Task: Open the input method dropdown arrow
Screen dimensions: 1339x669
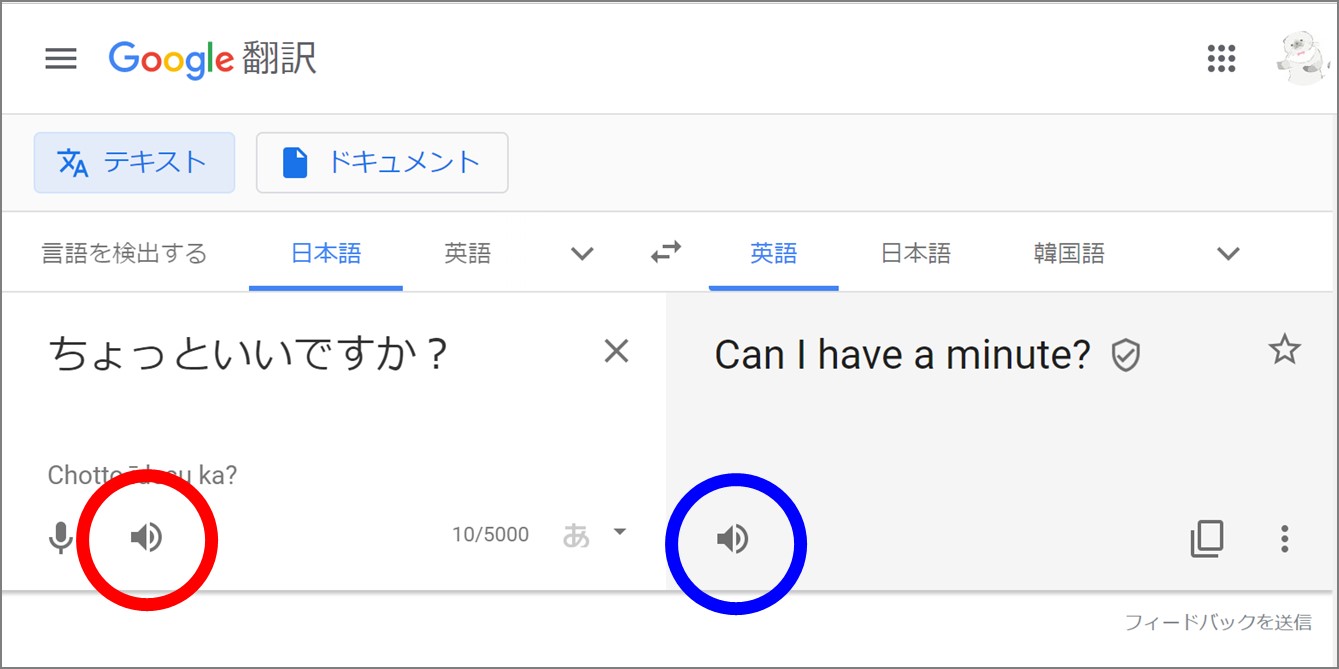Action: coord(620,532)
